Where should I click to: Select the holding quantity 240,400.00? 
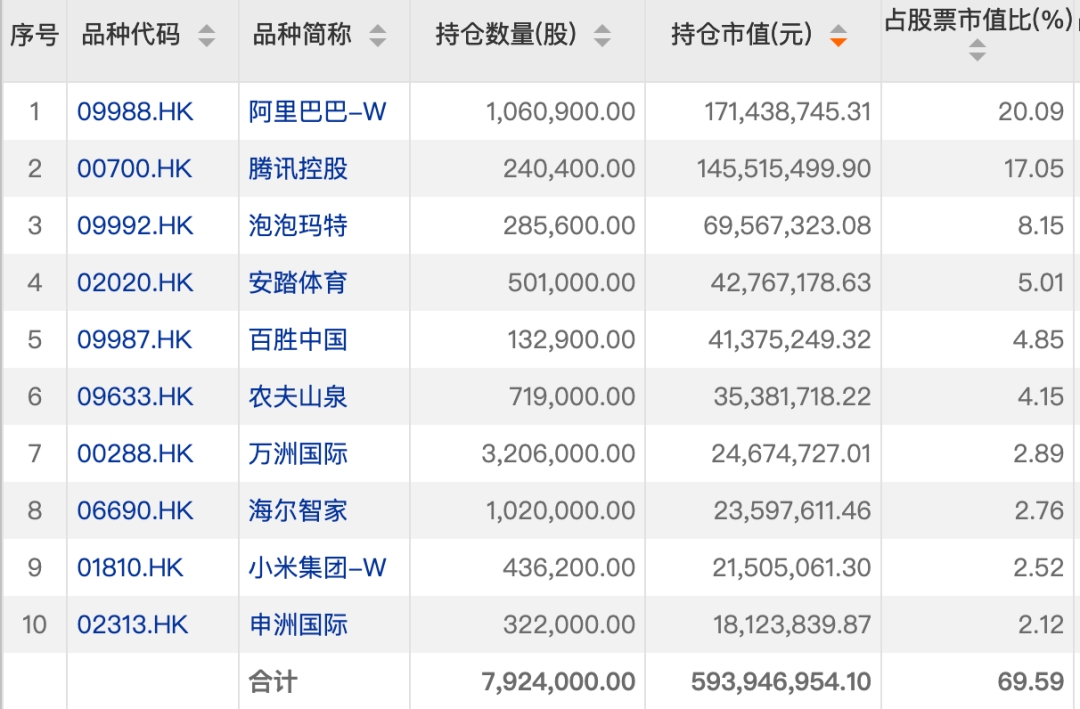(x=569, y=169)
